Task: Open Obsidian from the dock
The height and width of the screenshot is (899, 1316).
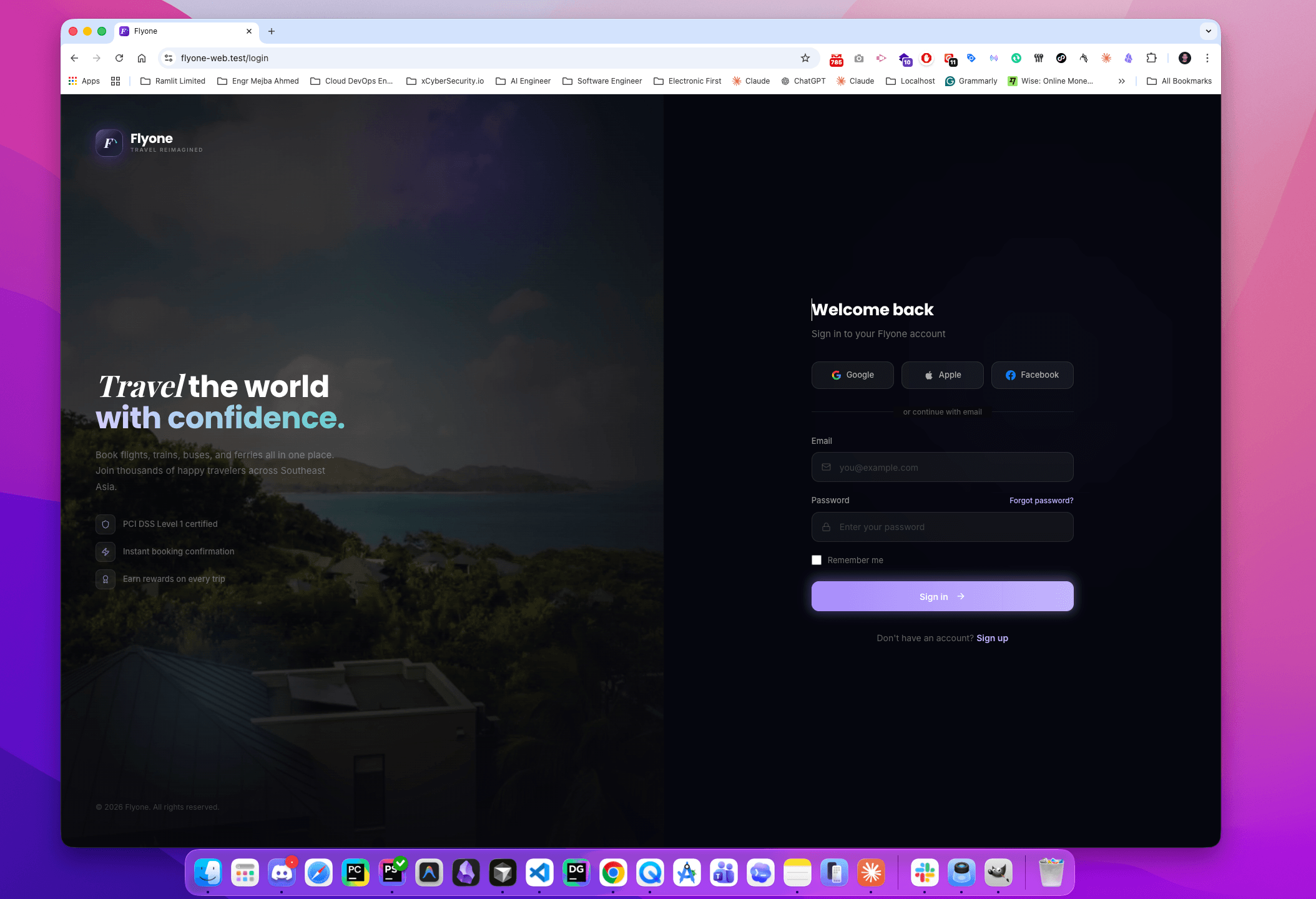Action: tap(466, 872)
